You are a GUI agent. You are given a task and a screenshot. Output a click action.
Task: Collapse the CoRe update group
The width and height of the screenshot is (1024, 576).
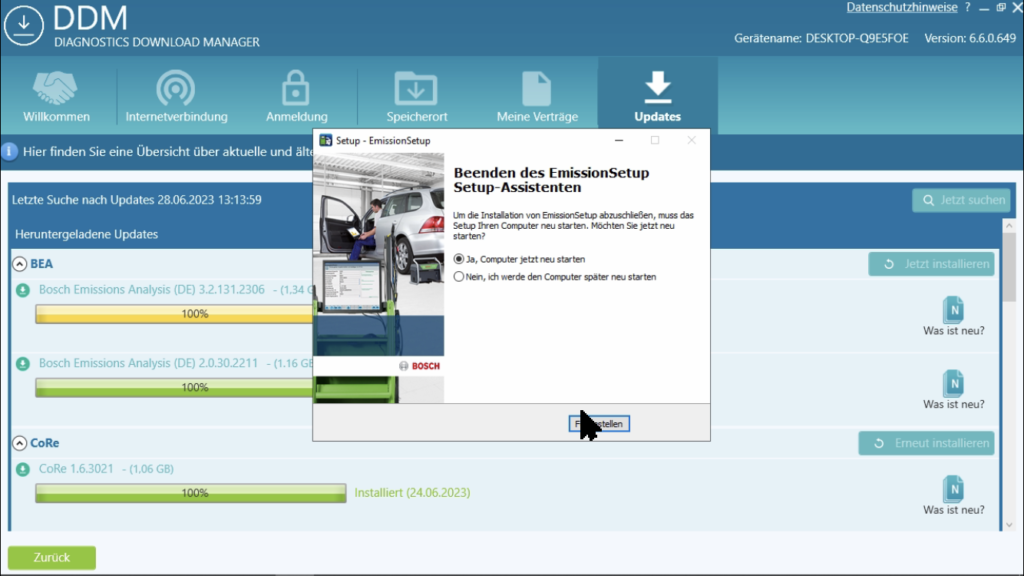[x=20, y=443]
